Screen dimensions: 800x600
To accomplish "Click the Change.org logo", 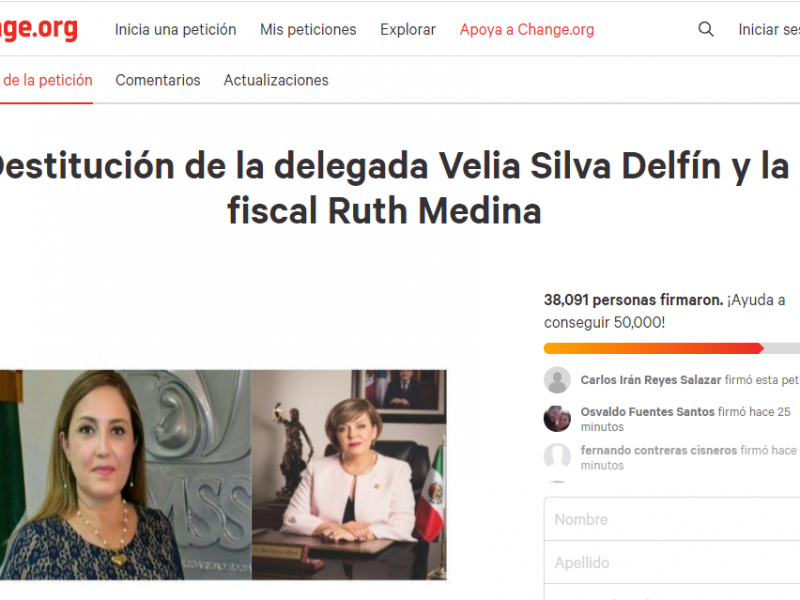I will point(39,28).
